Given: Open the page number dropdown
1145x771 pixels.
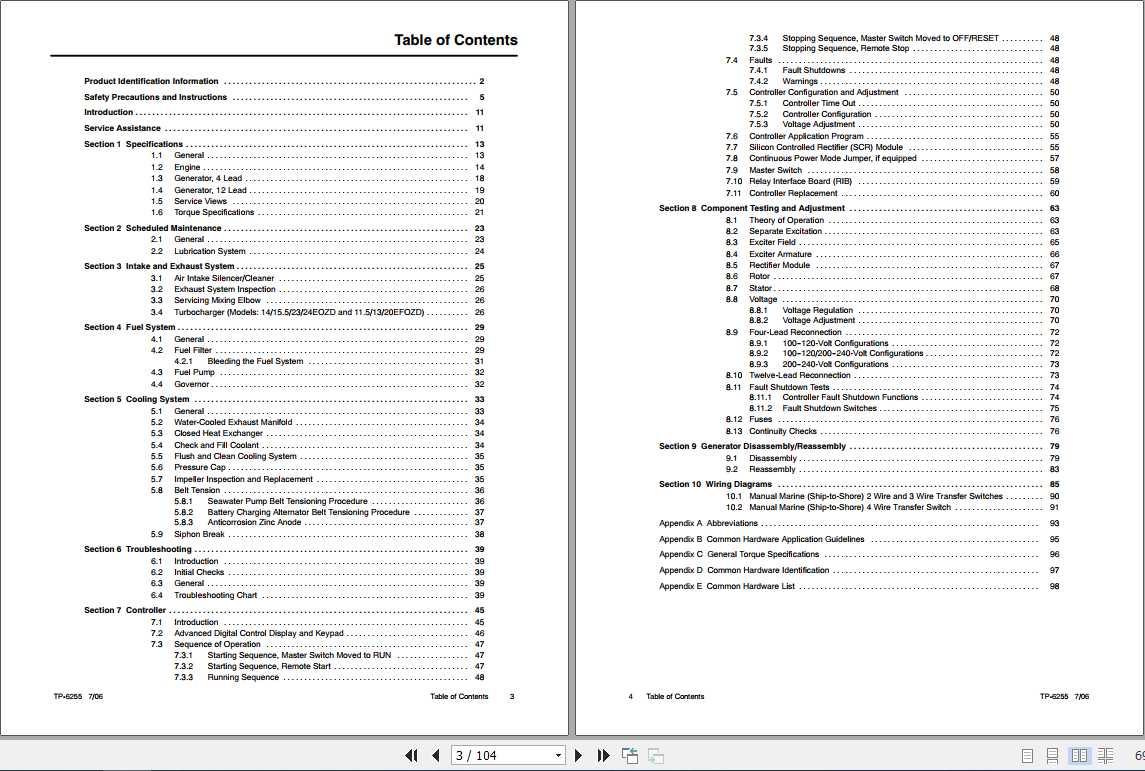Looking at the screenshot, I should point(557,755).
